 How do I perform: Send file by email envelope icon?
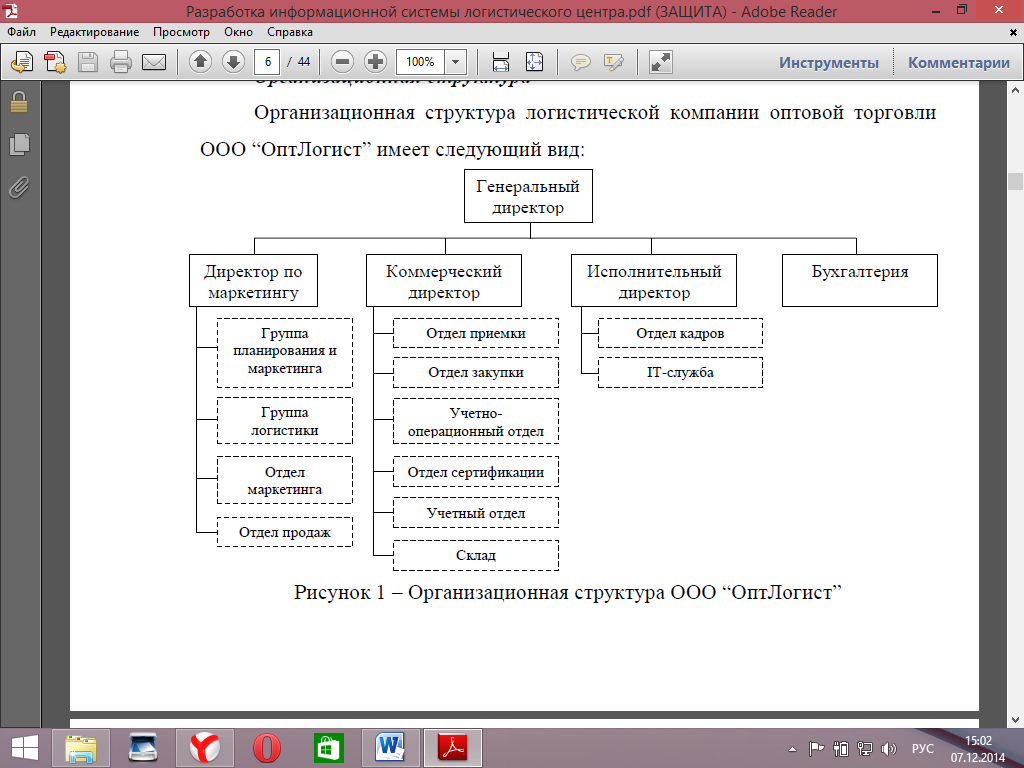point(154,62)
